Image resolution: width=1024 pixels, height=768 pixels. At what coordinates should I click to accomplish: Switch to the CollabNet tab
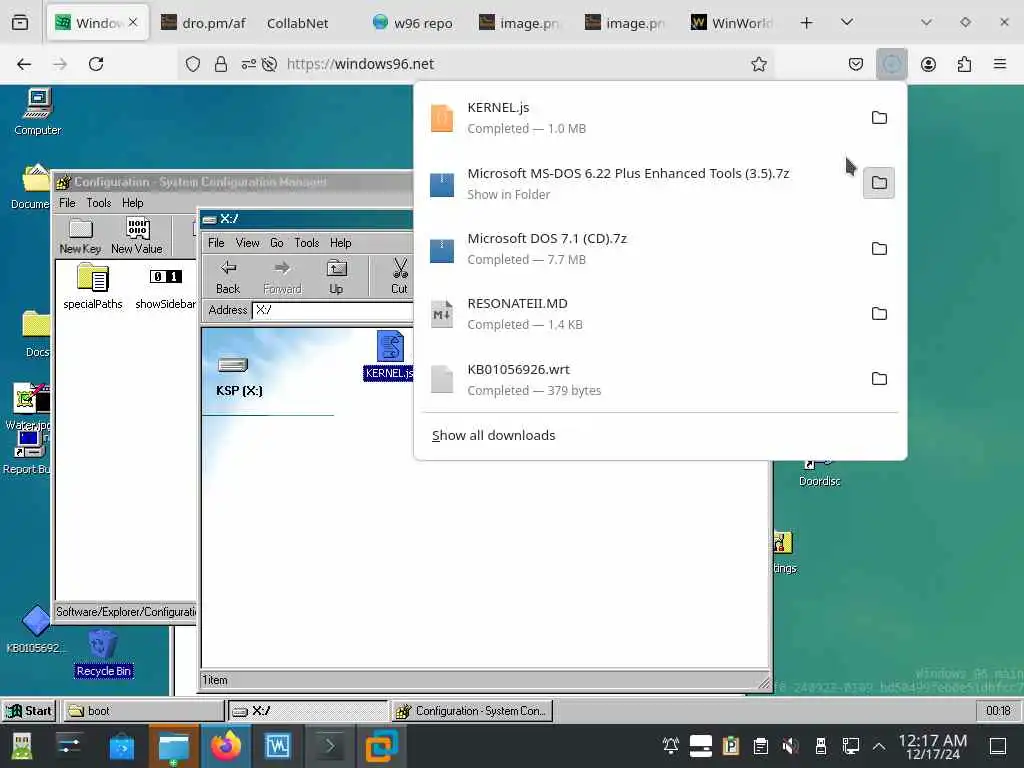[x=298, y=23]
